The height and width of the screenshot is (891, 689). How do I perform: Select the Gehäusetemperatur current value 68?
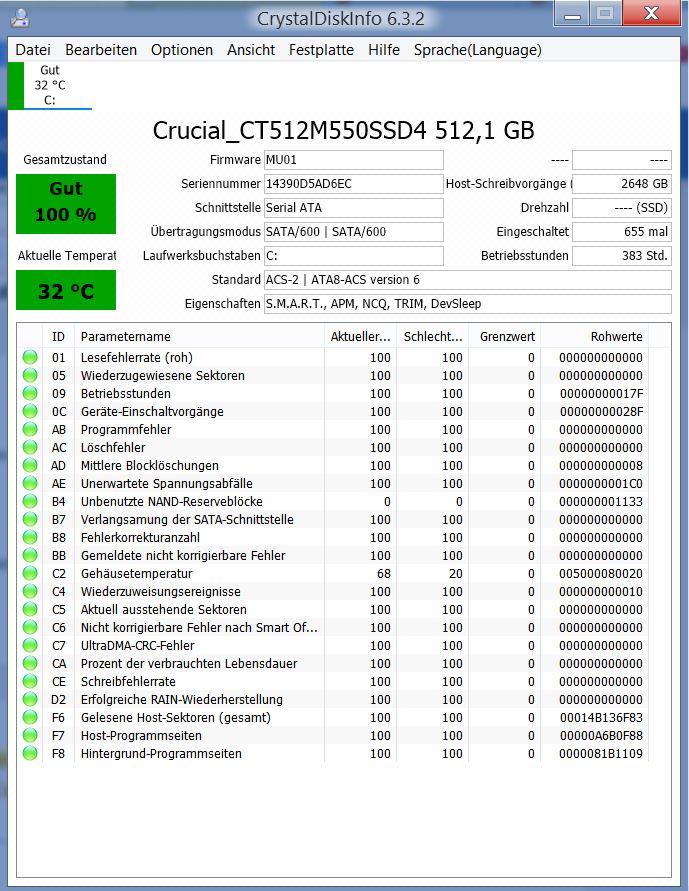384,573
